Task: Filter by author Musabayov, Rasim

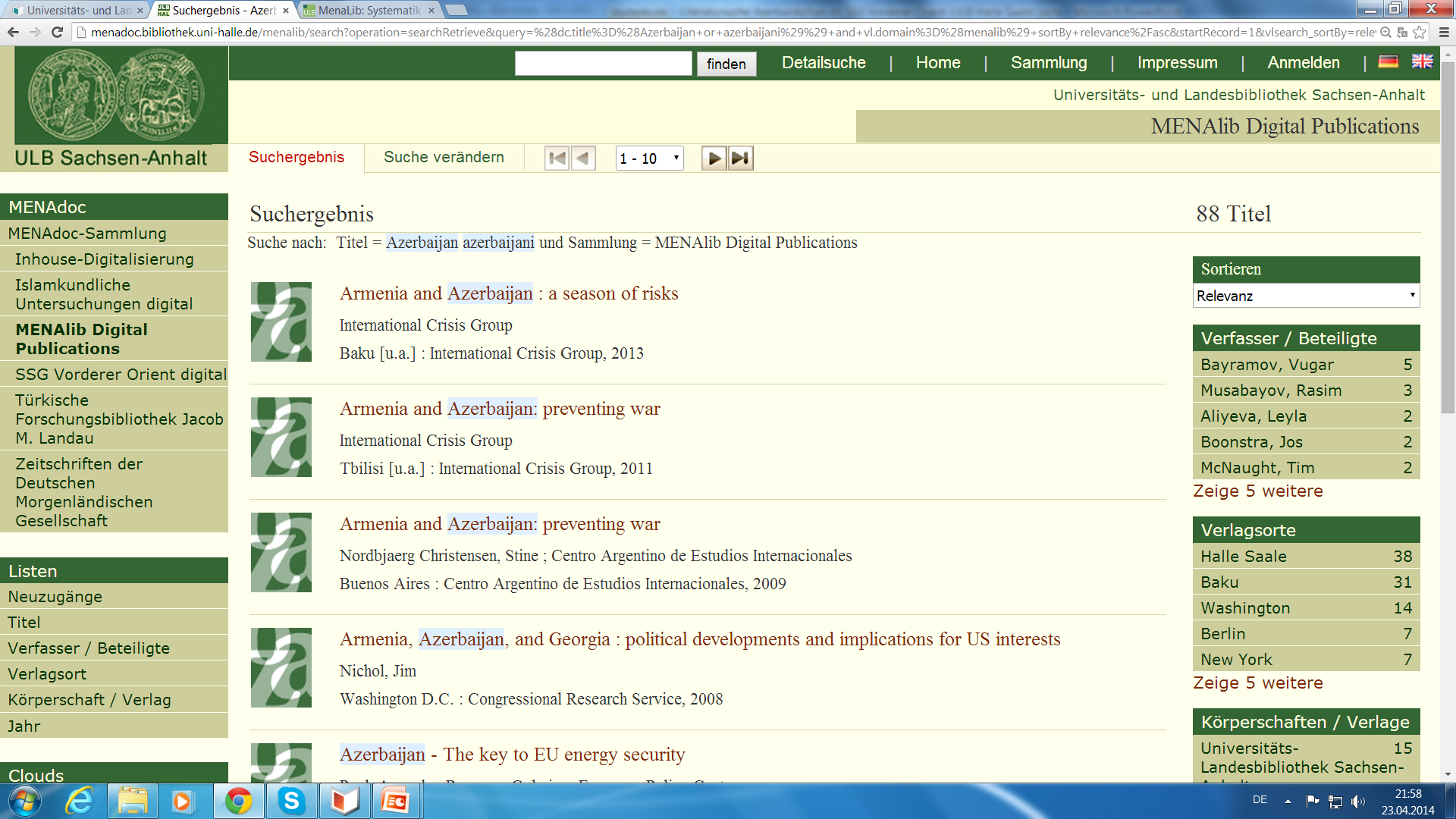Action: point(1306,391)
